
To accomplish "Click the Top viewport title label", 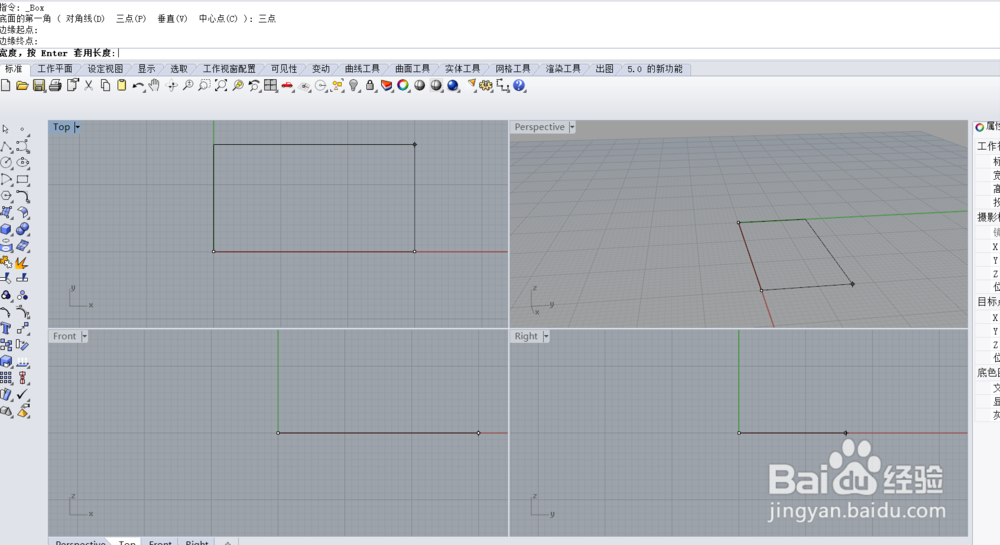I will pyautogui.click(x=61, y=127).
